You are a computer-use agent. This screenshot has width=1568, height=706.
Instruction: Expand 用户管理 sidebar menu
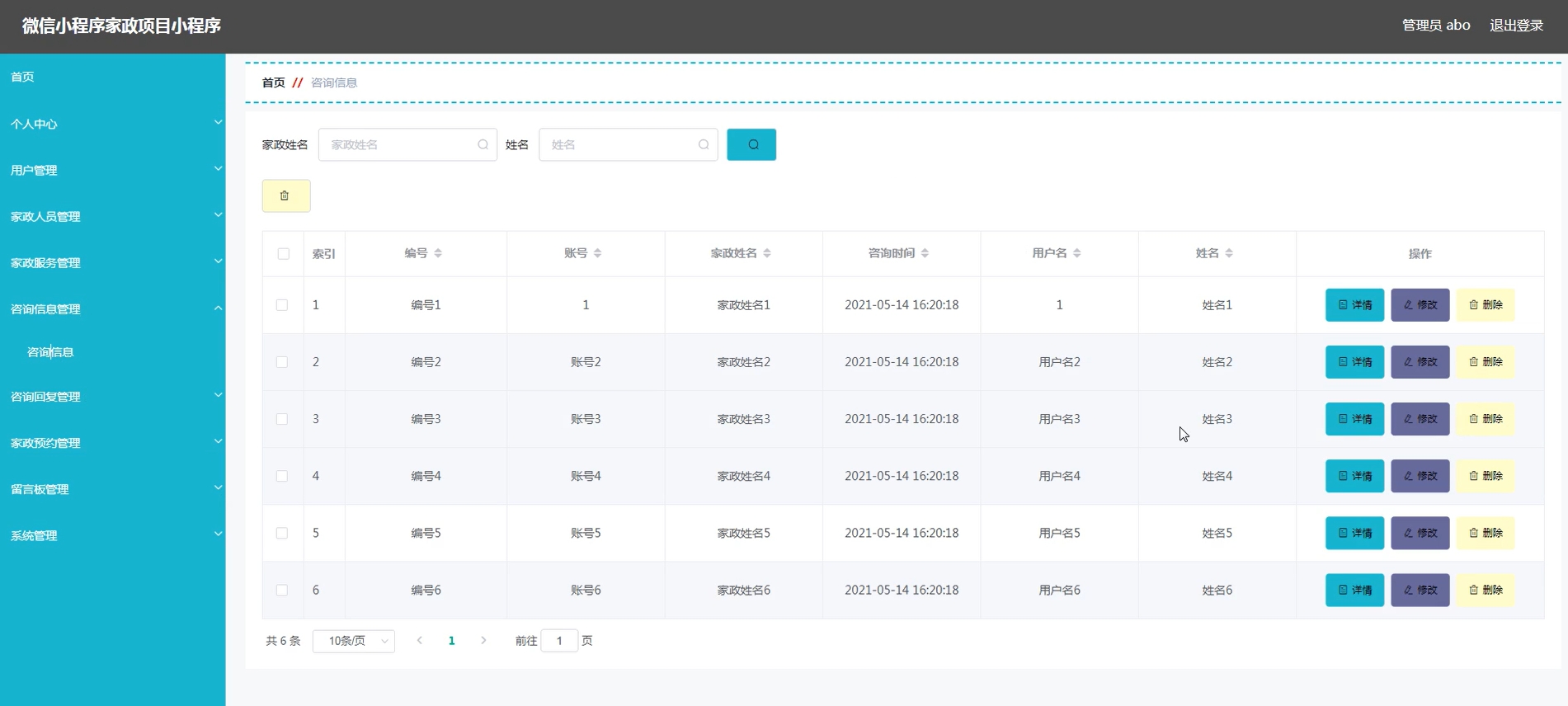113,170
